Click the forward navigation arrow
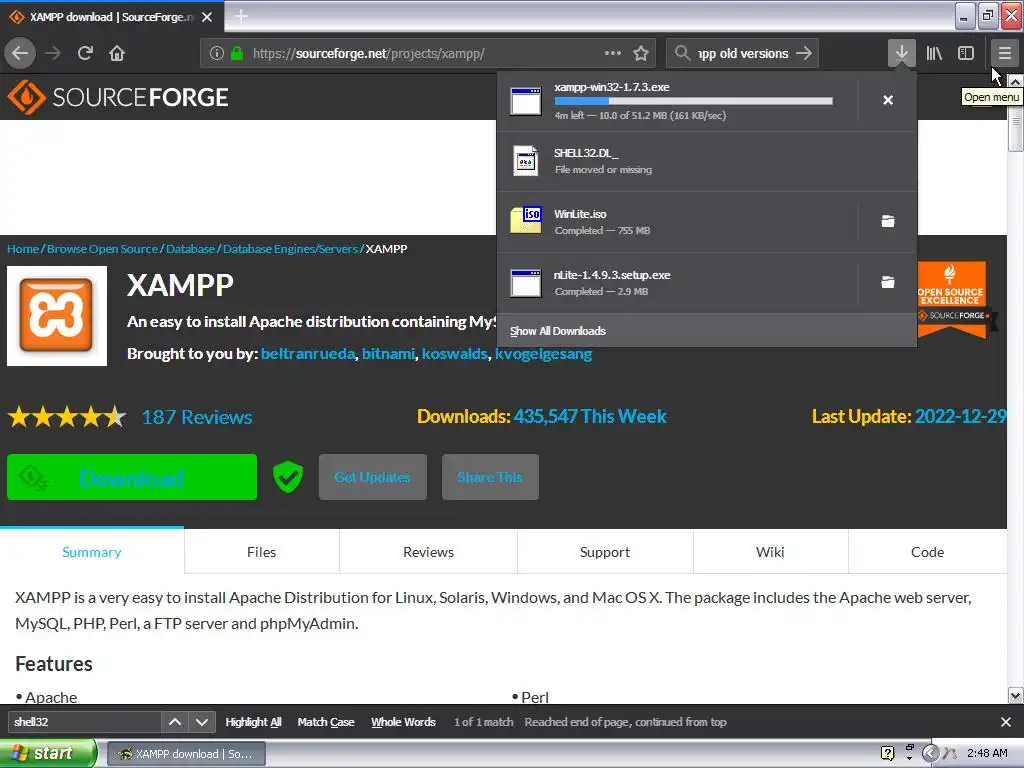 point(53,53)
